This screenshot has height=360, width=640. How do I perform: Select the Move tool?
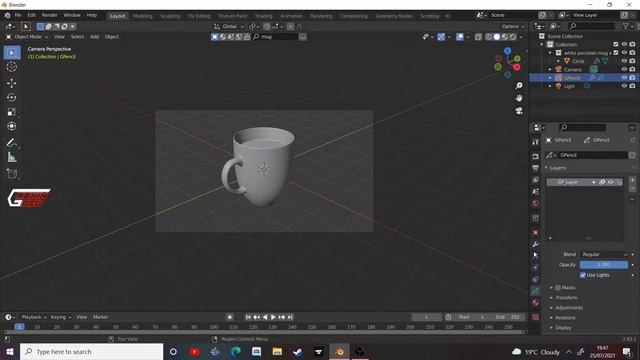[x=12, y=83]
